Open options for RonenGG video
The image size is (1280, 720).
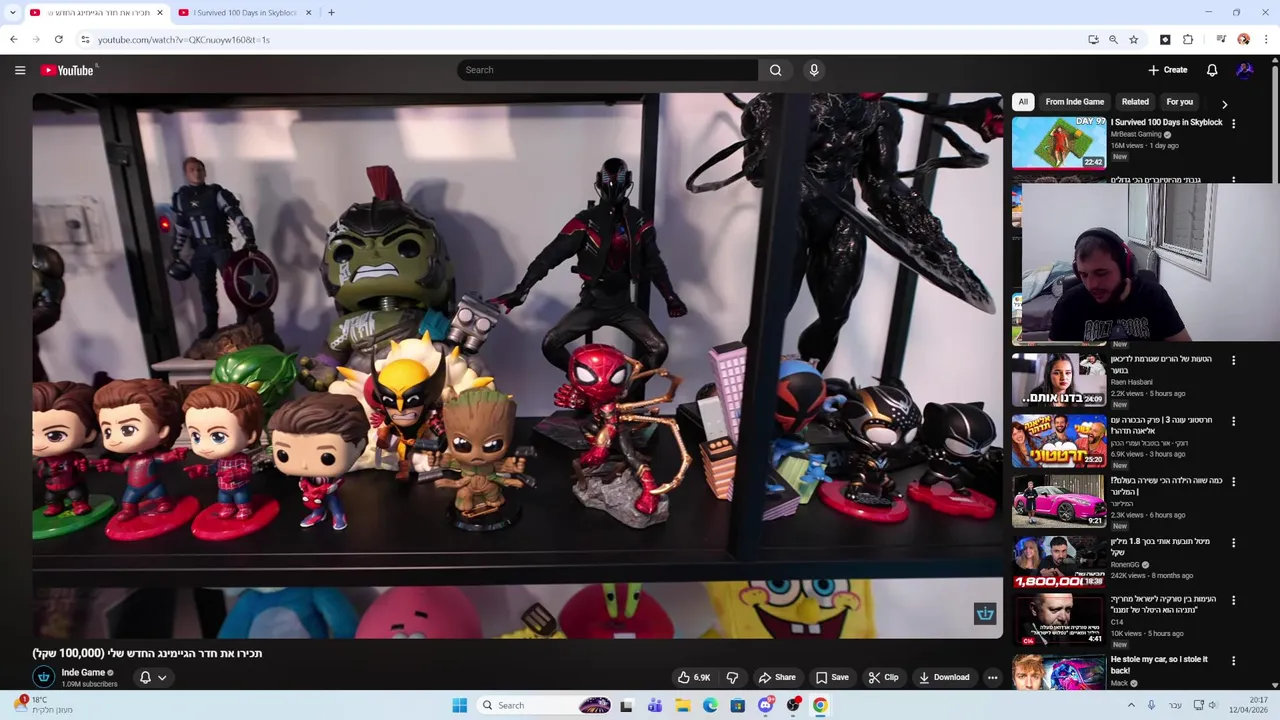tap(1233, 543)
